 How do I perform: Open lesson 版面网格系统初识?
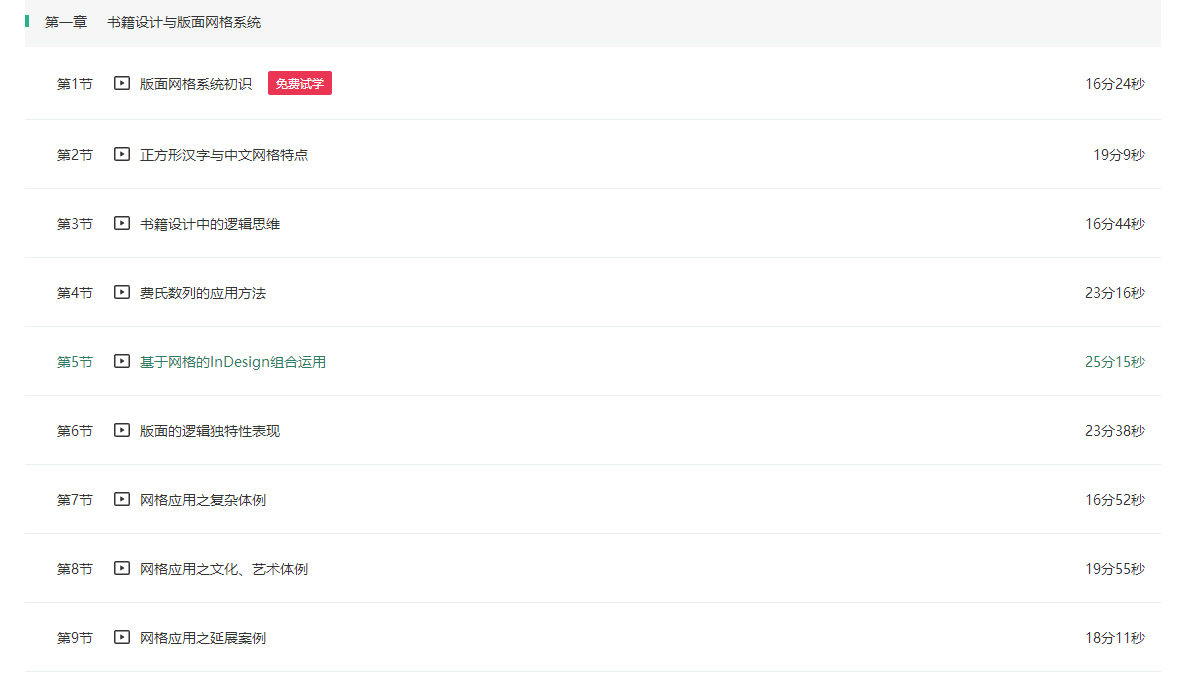click(x=196, y=84)
